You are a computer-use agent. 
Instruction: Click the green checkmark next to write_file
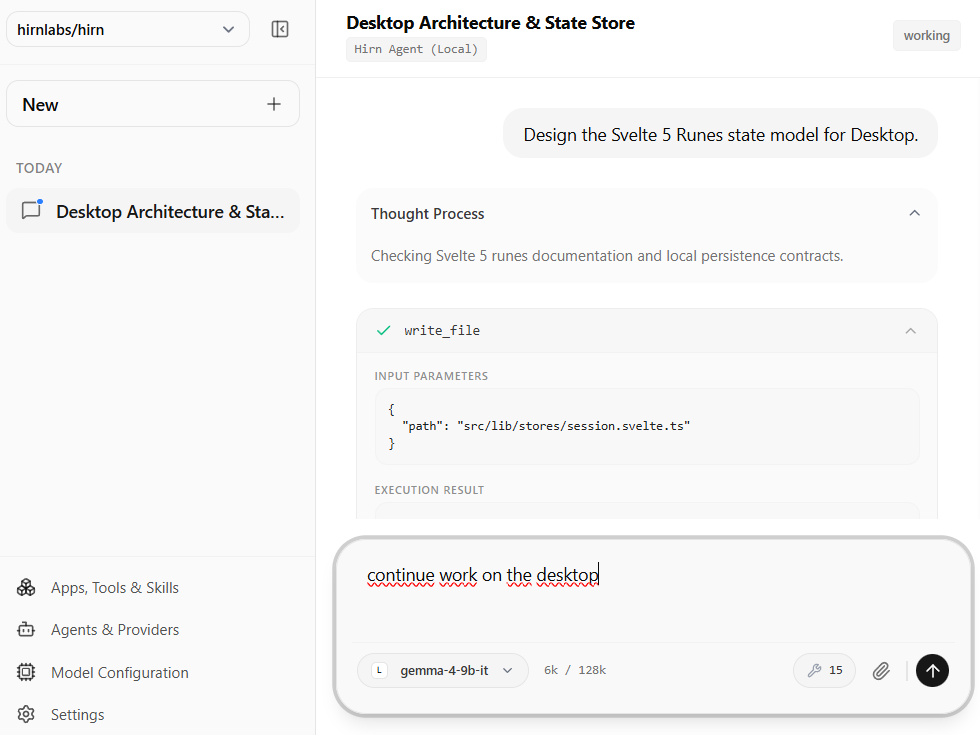coord(384,331)
